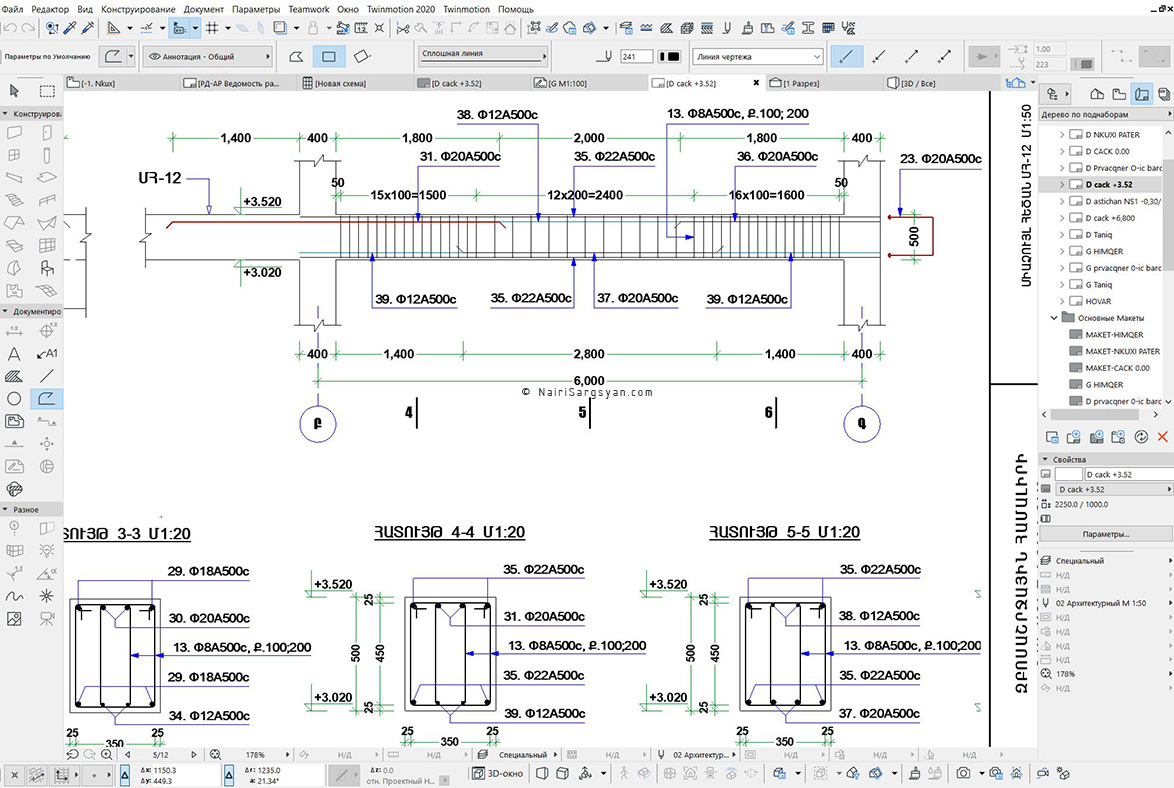Select D cack +6,800 in navigator tree
The height and width of the screenshot is (788, 1174).
click(1110, 218)
